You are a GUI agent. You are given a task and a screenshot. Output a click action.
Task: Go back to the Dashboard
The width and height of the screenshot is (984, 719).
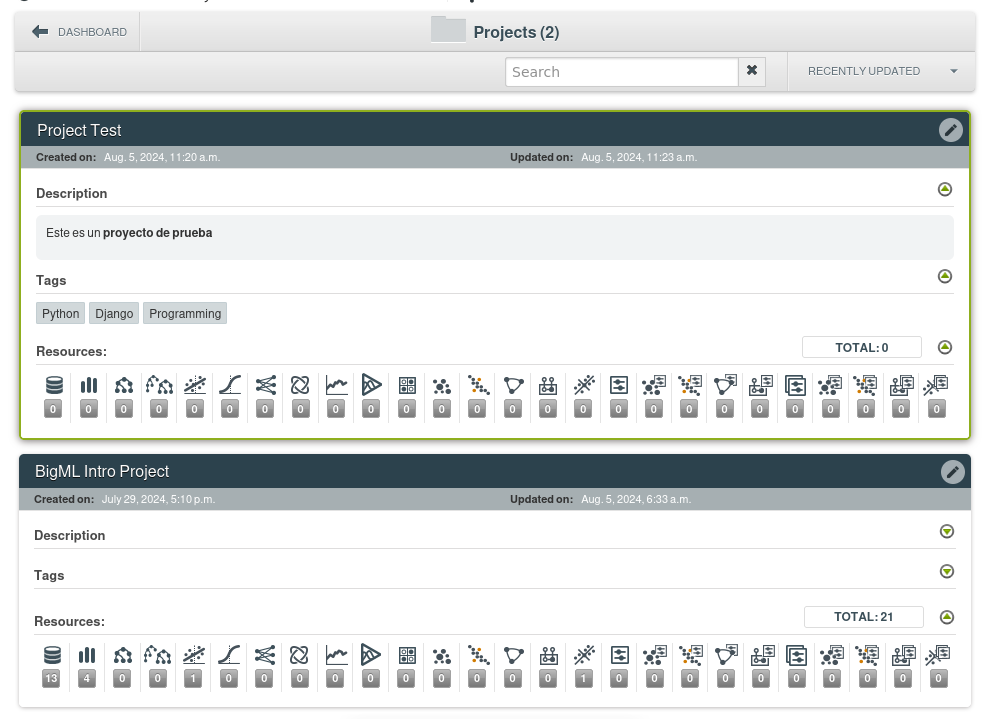[80, 32]
